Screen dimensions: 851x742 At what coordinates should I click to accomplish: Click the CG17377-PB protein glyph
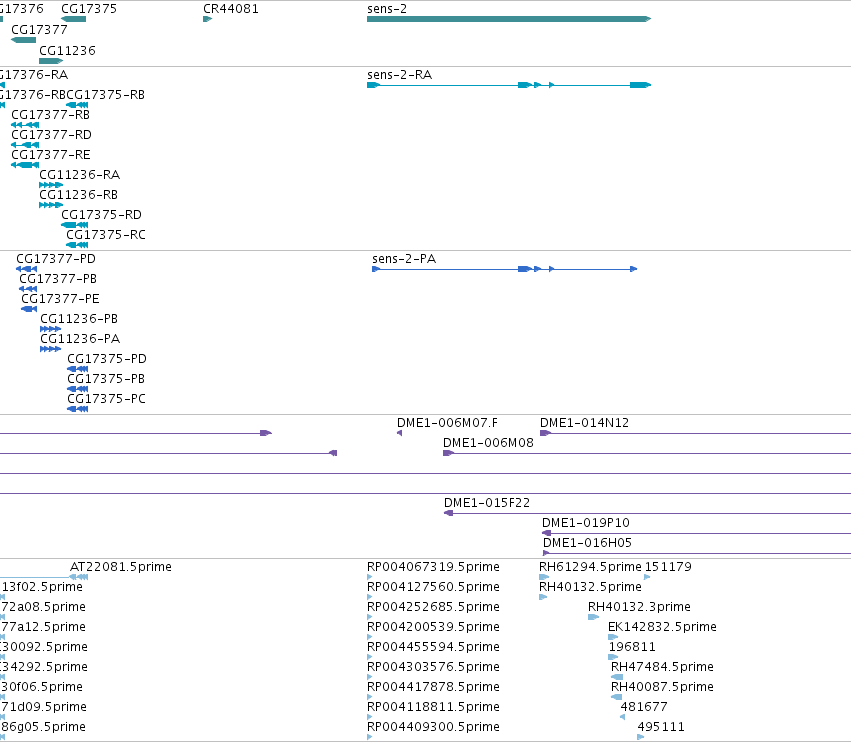(x=28, y=289)
